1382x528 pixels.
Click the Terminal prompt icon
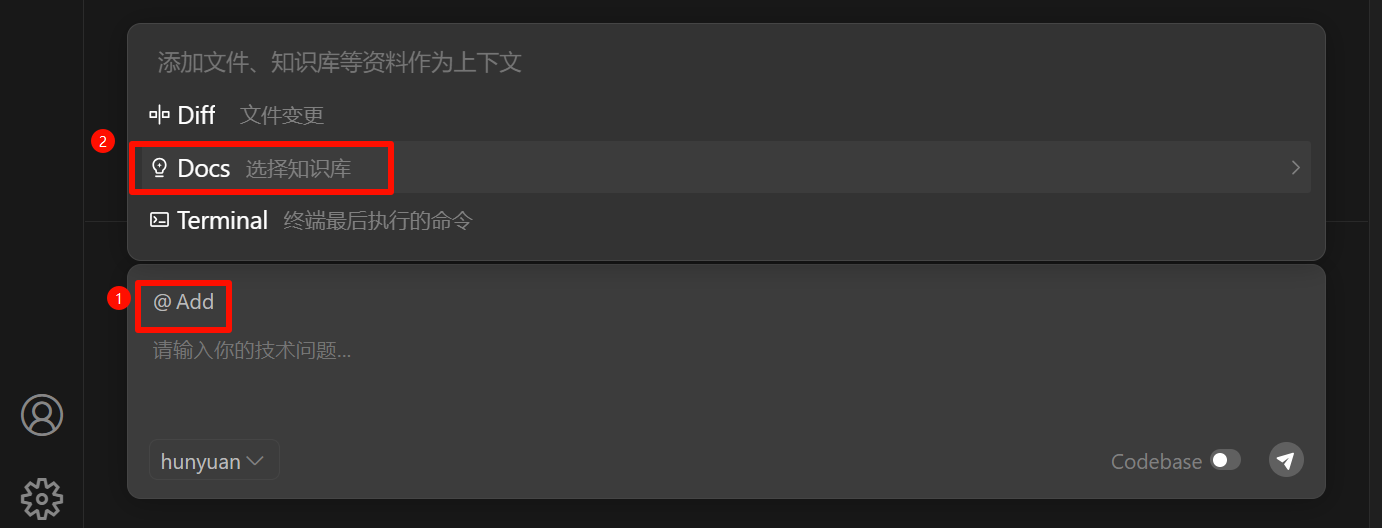[x=159, y=220]
